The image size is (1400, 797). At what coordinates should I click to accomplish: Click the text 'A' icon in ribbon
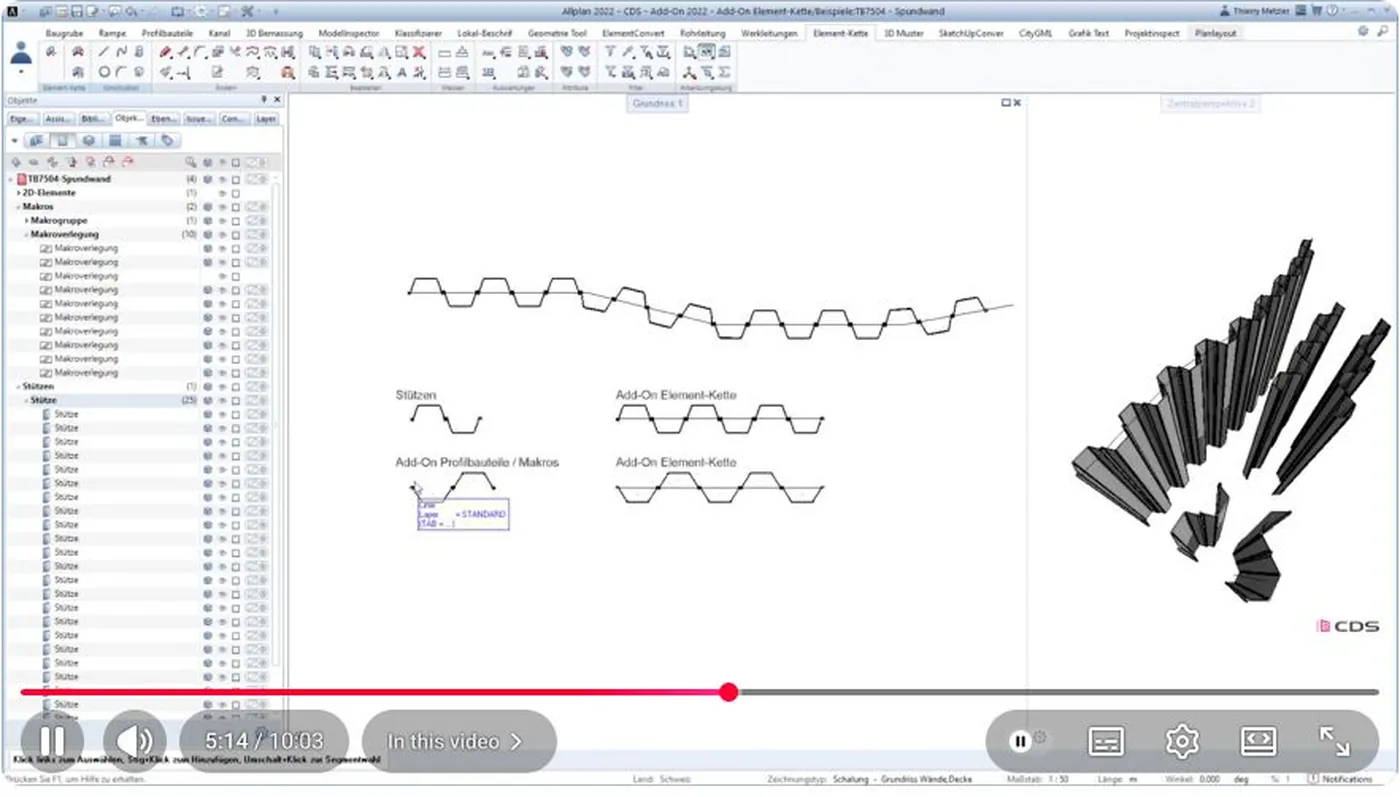[402, 73]
